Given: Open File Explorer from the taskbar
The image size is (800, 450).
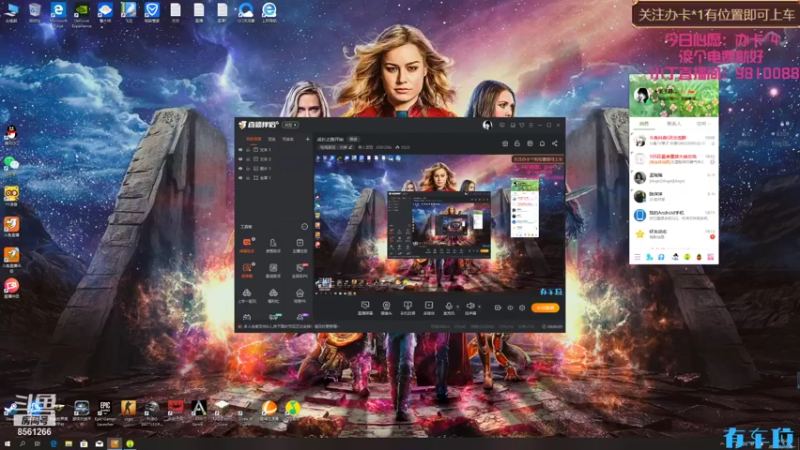Looking at the screenshot, I should [x=68, y=444].
